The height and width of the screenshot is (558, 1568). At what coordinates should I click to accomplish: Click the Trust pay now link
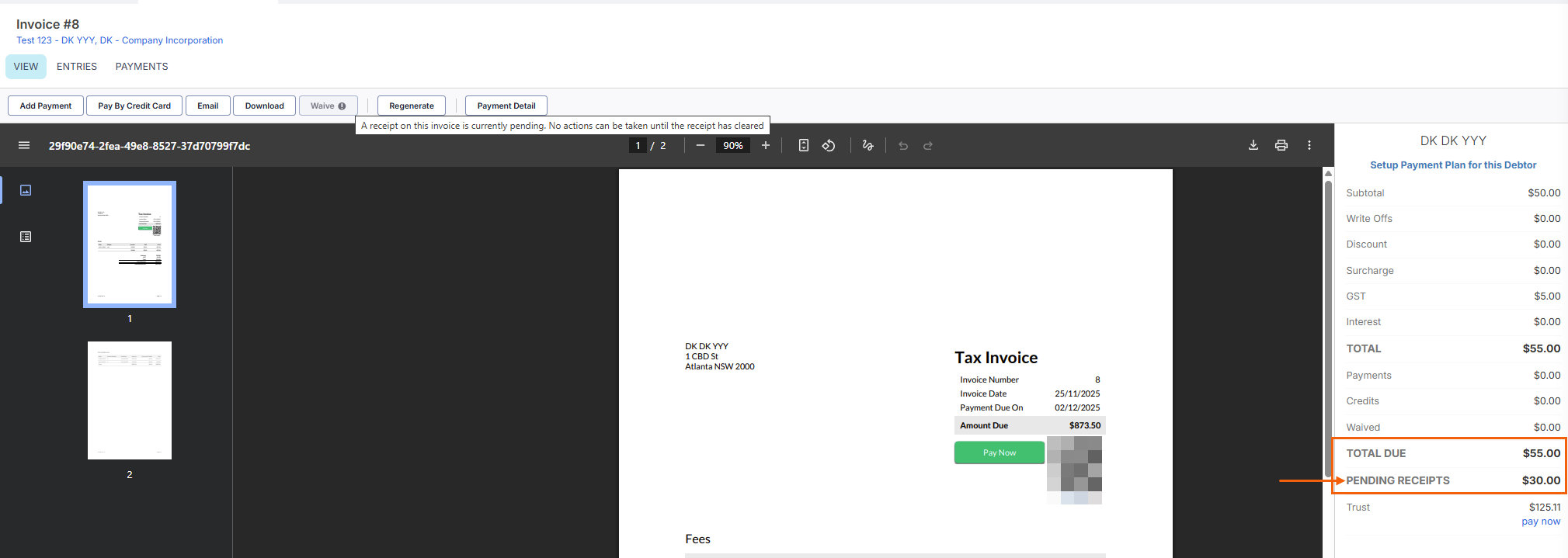1540,522
